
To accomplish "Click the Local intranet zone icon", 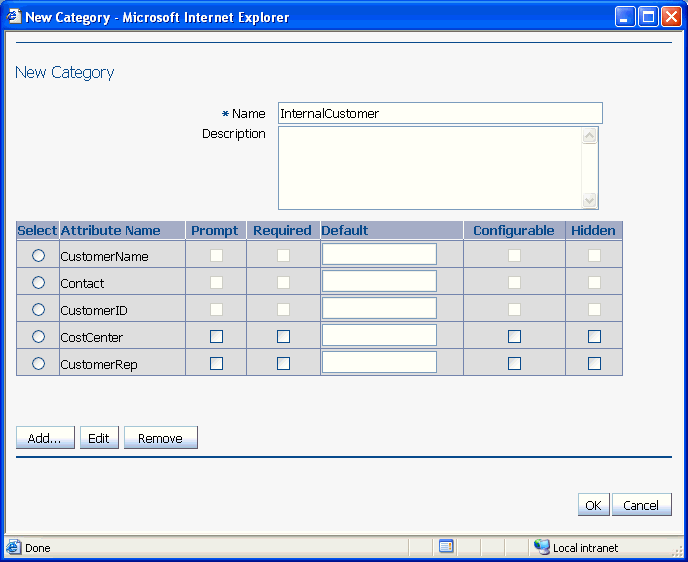I will pyautogui.click(x=542, y=547).
